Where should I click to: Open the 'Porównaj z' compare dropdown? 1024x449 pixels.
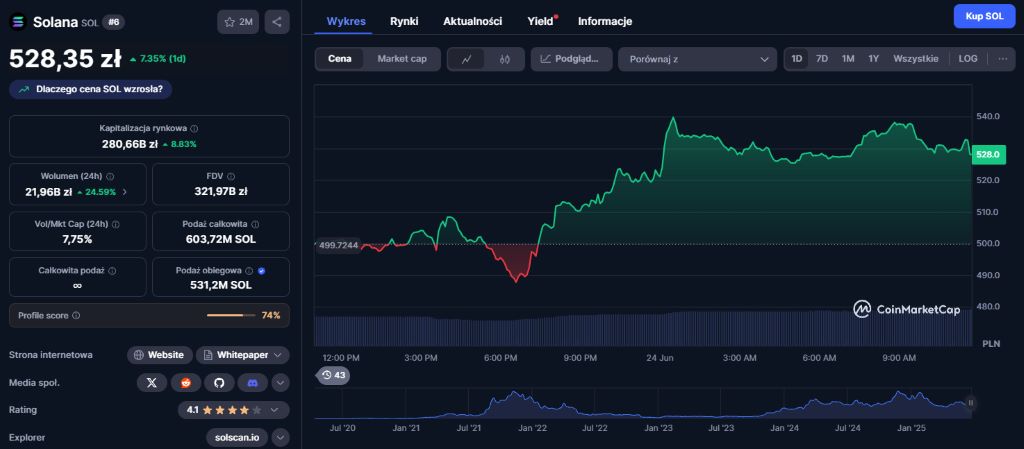[696, 59]
